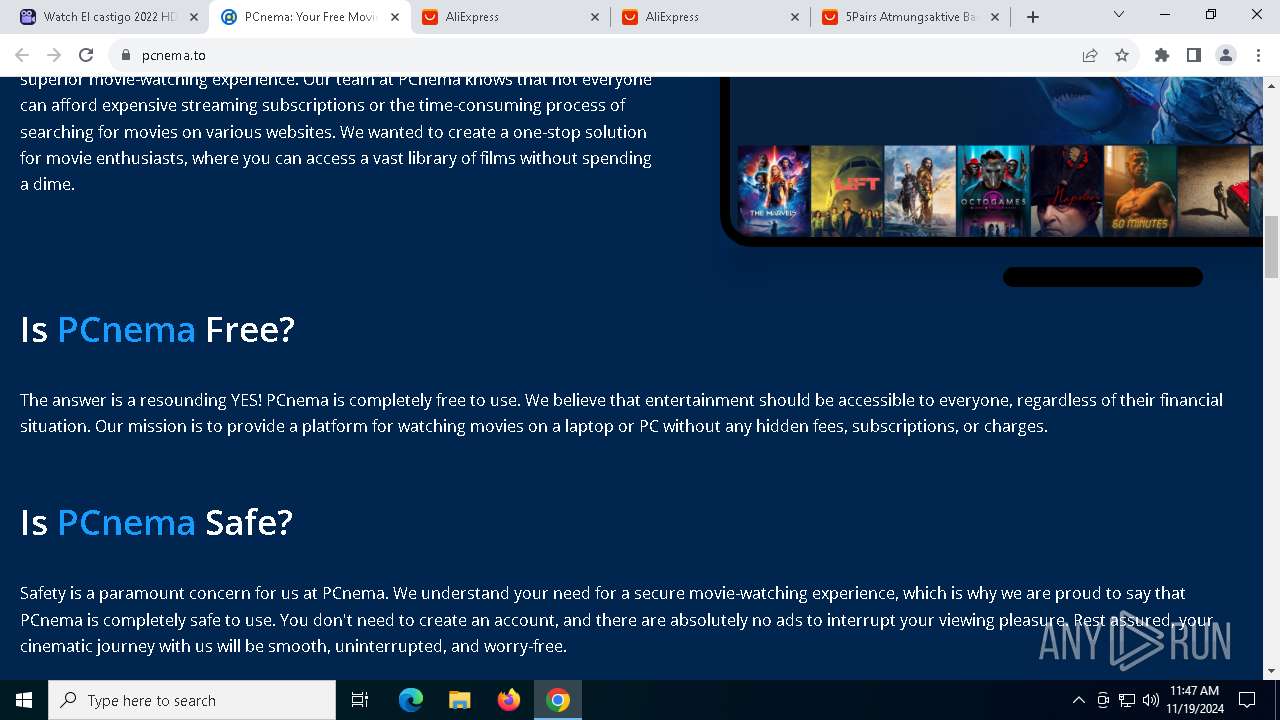Screen dimensions: 1280x720
Task: Click the Octogames movie poster
Action: (x=993, y=191)
